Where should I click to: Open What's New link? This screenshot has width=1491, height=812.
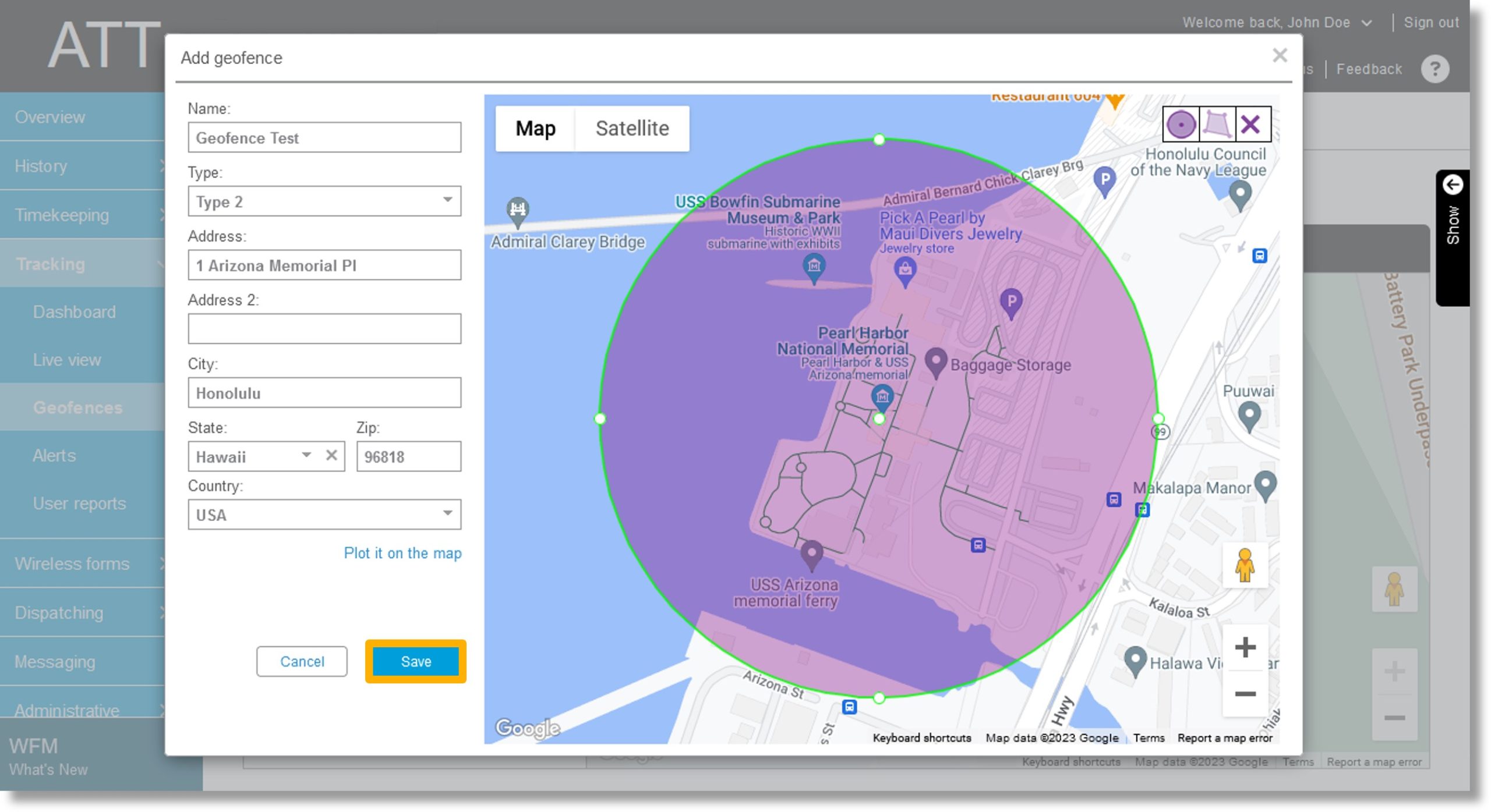(48, 770)
